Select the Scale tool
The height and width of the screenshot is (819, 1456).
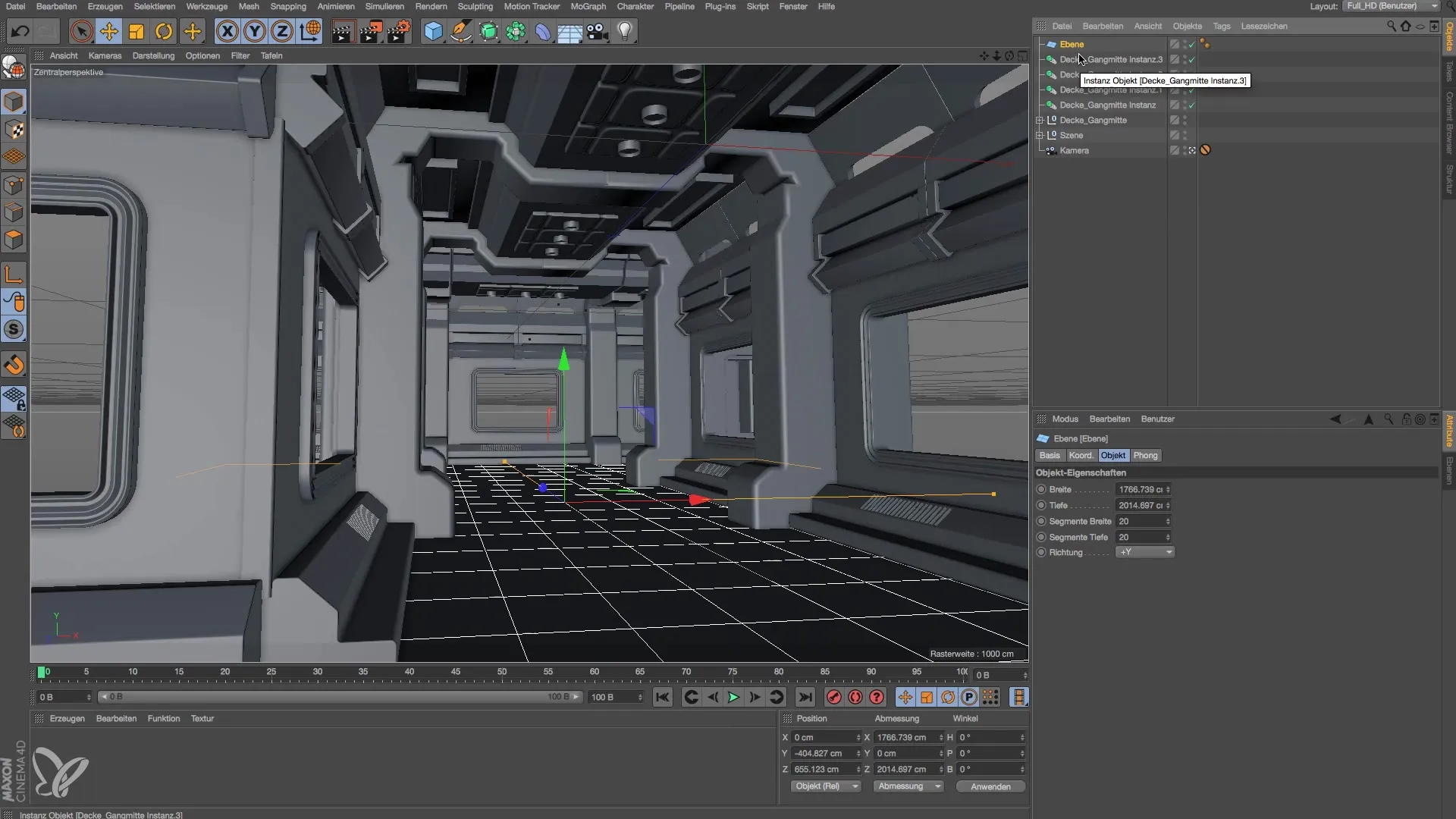tap(136, 32)
